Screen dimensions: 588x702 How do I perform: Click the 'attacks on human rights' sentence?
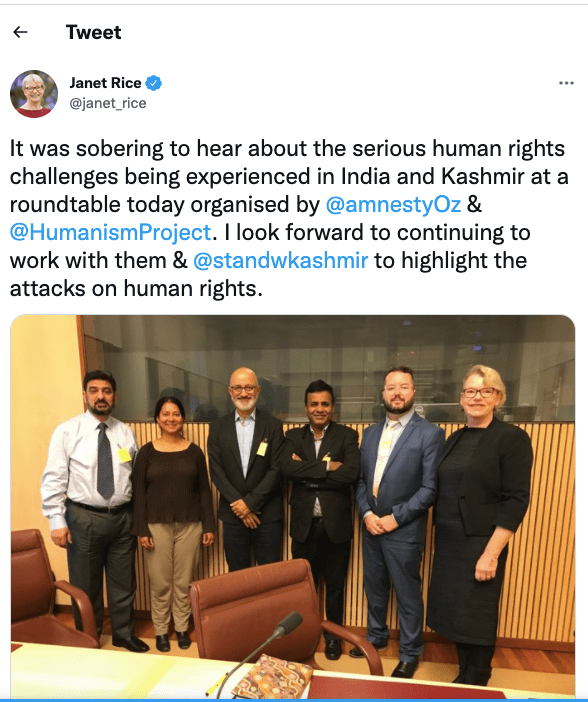click(136, 288)
